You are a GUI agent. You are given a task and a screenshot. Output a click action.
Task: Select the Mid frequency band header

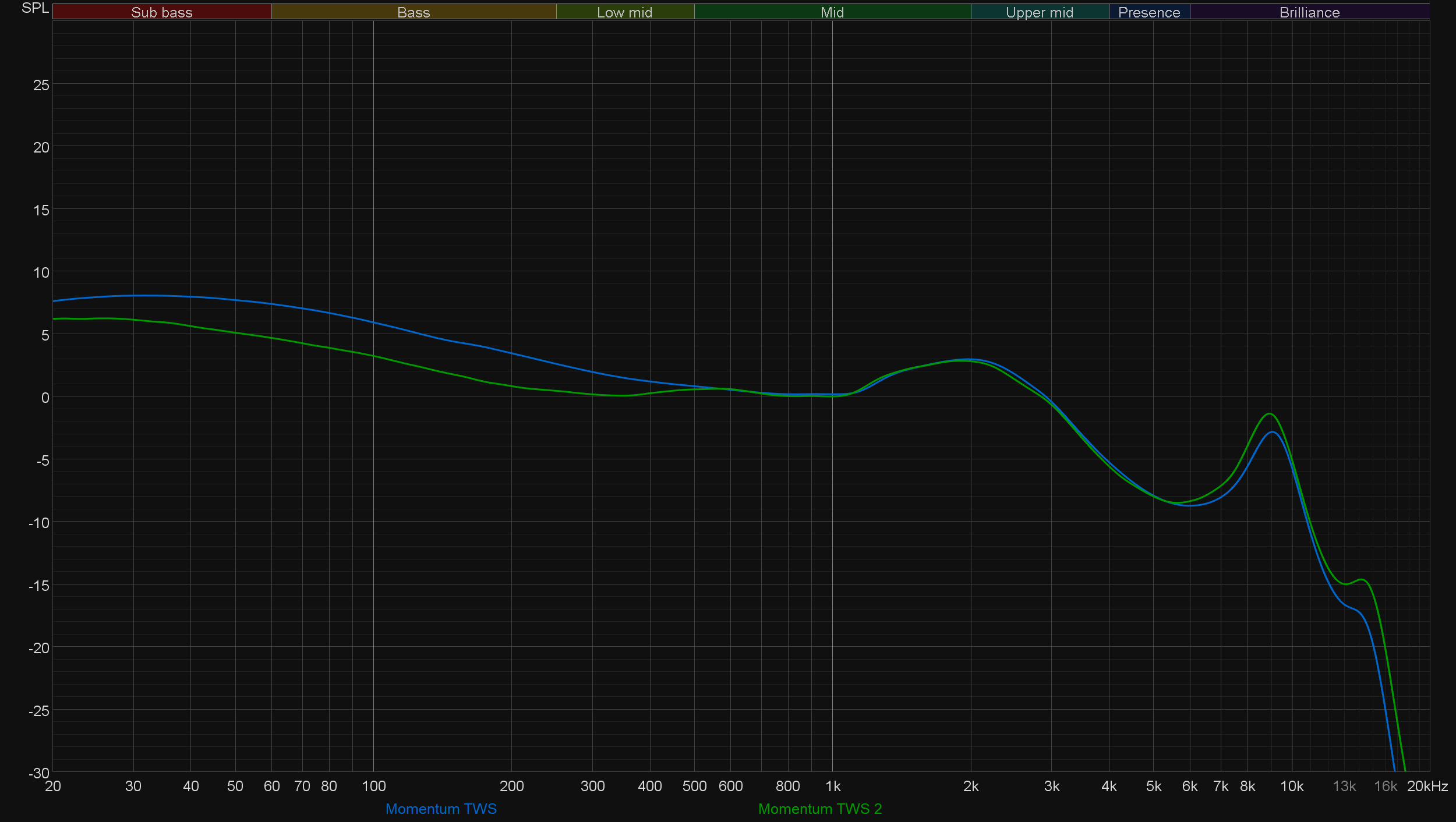pyautogui.click(x=832, y=12)
